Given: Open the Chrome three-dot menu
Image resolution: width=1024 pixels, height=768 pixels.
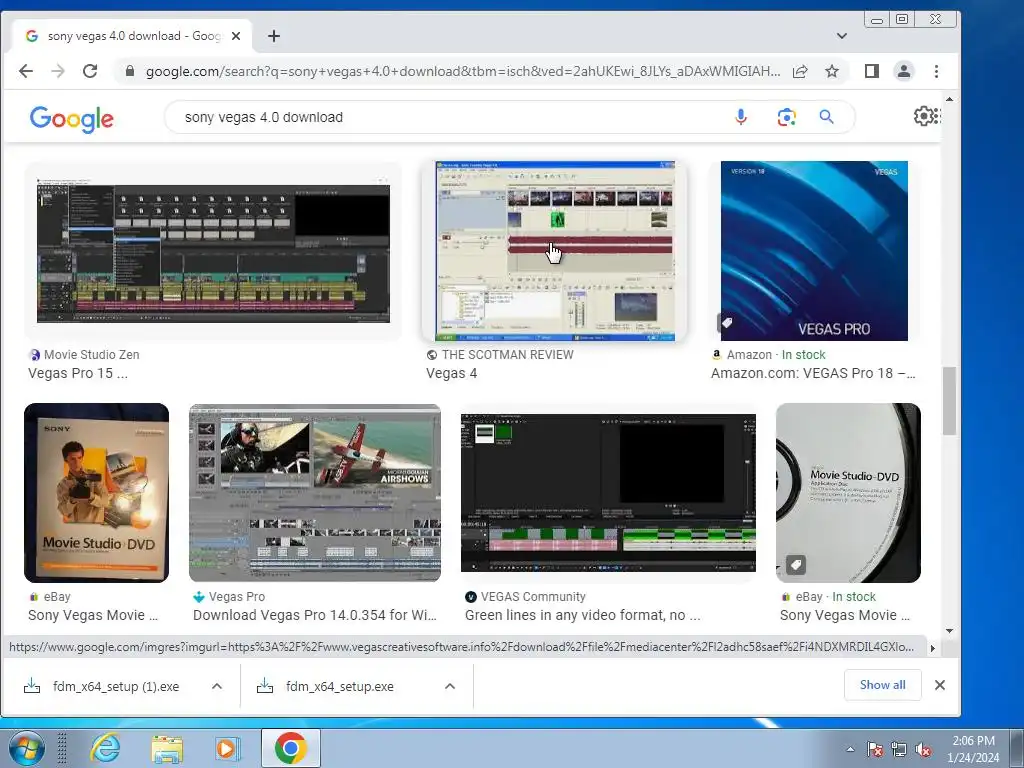Looking at the screenshot, I should [936, 71].
